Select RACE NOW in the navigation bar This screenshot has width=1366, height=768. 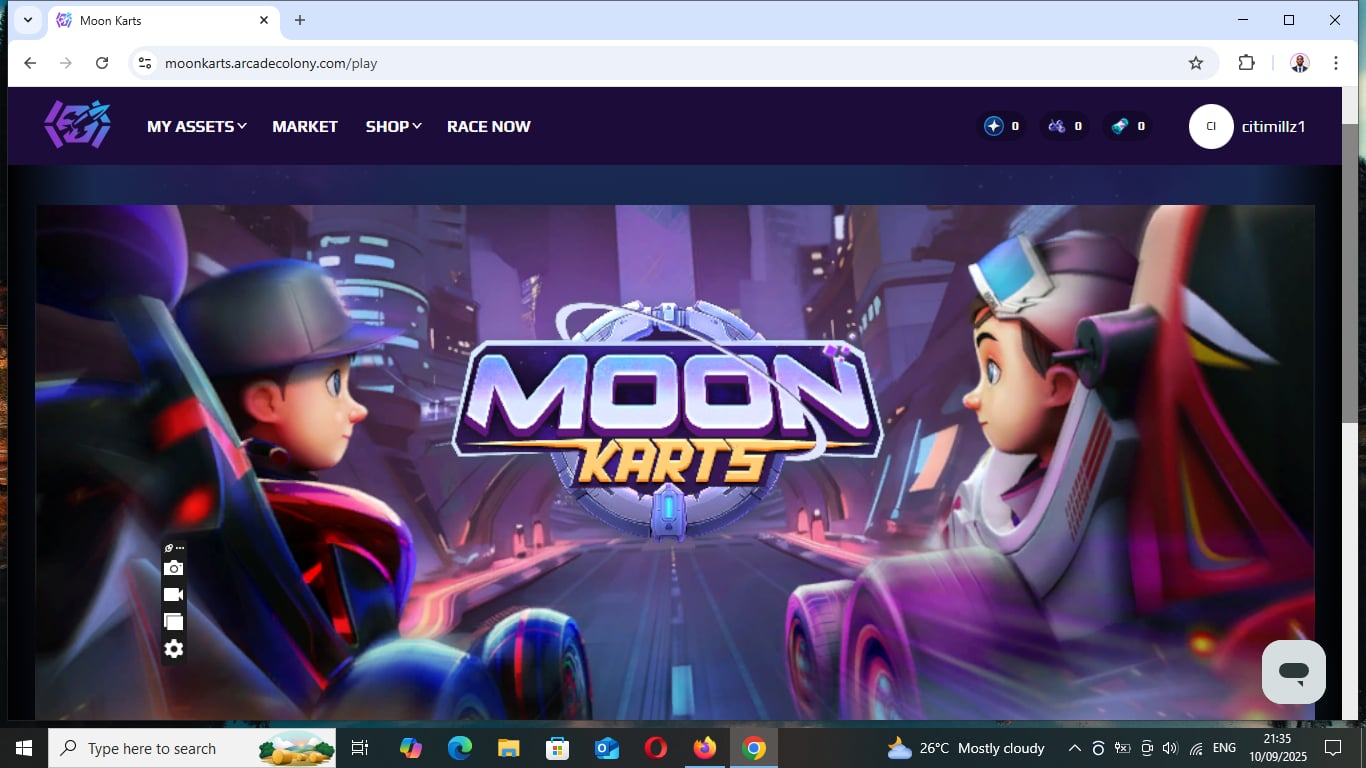pyautogui.click(x=488, y=126)
